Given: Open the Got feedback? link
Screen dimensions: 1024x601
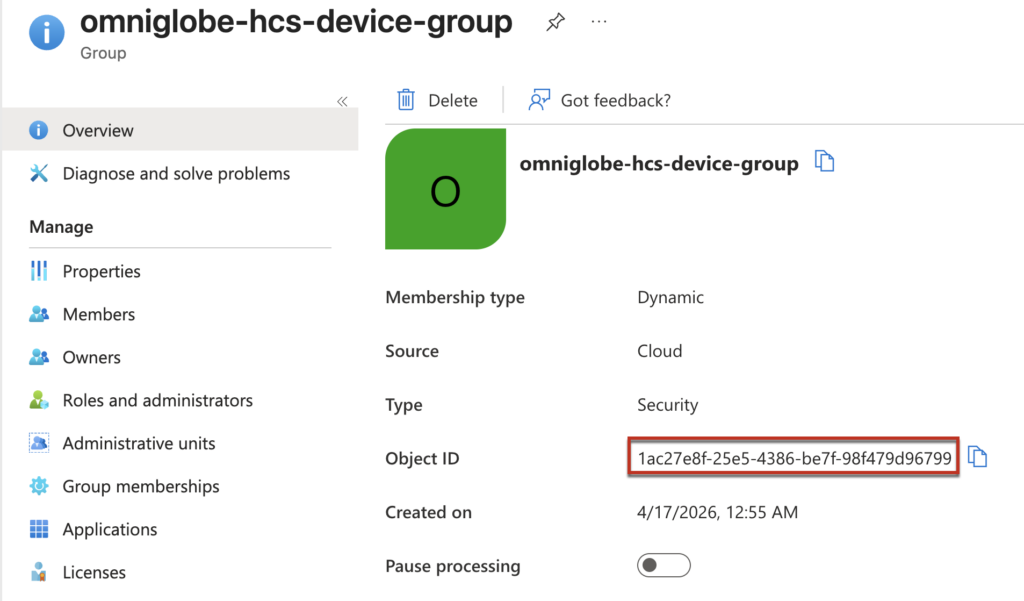Looking at the screenshot, I should [615, 100].
